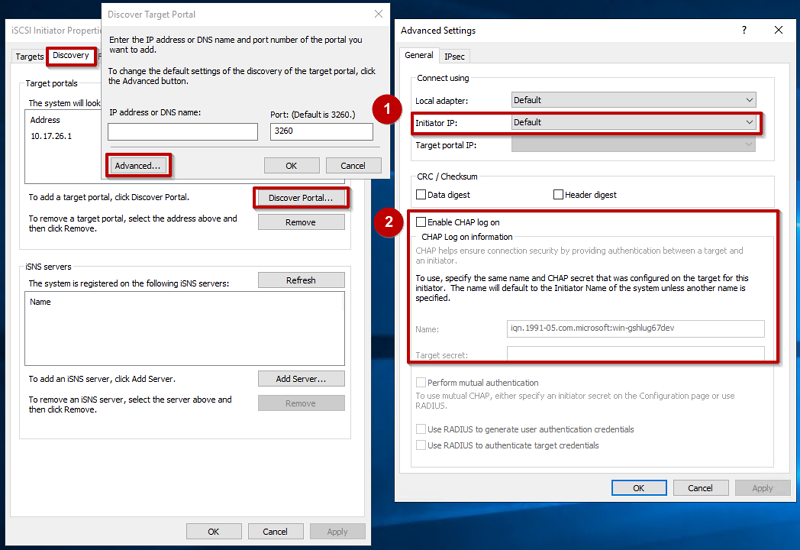Remove the selected target portal
Viewport: 800px width, 550px height.
(x=300, y=222)
